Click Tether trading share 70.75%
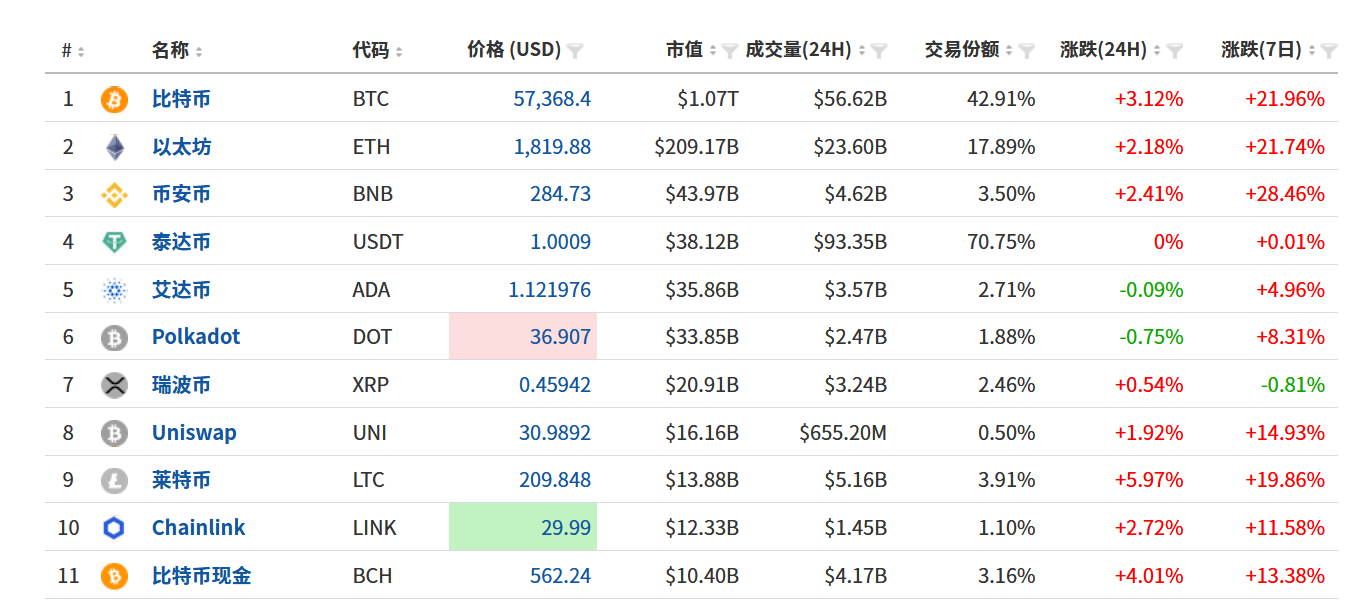 pos(1001,242)
